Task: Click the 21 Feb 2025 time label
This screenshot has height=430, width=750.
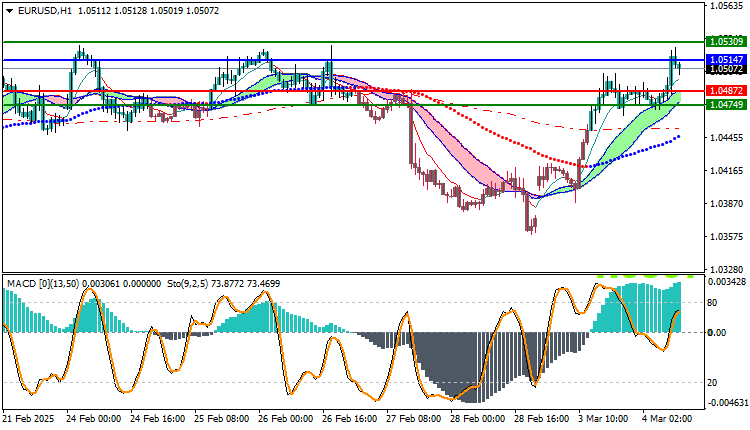Action: [x=28, y=419]
